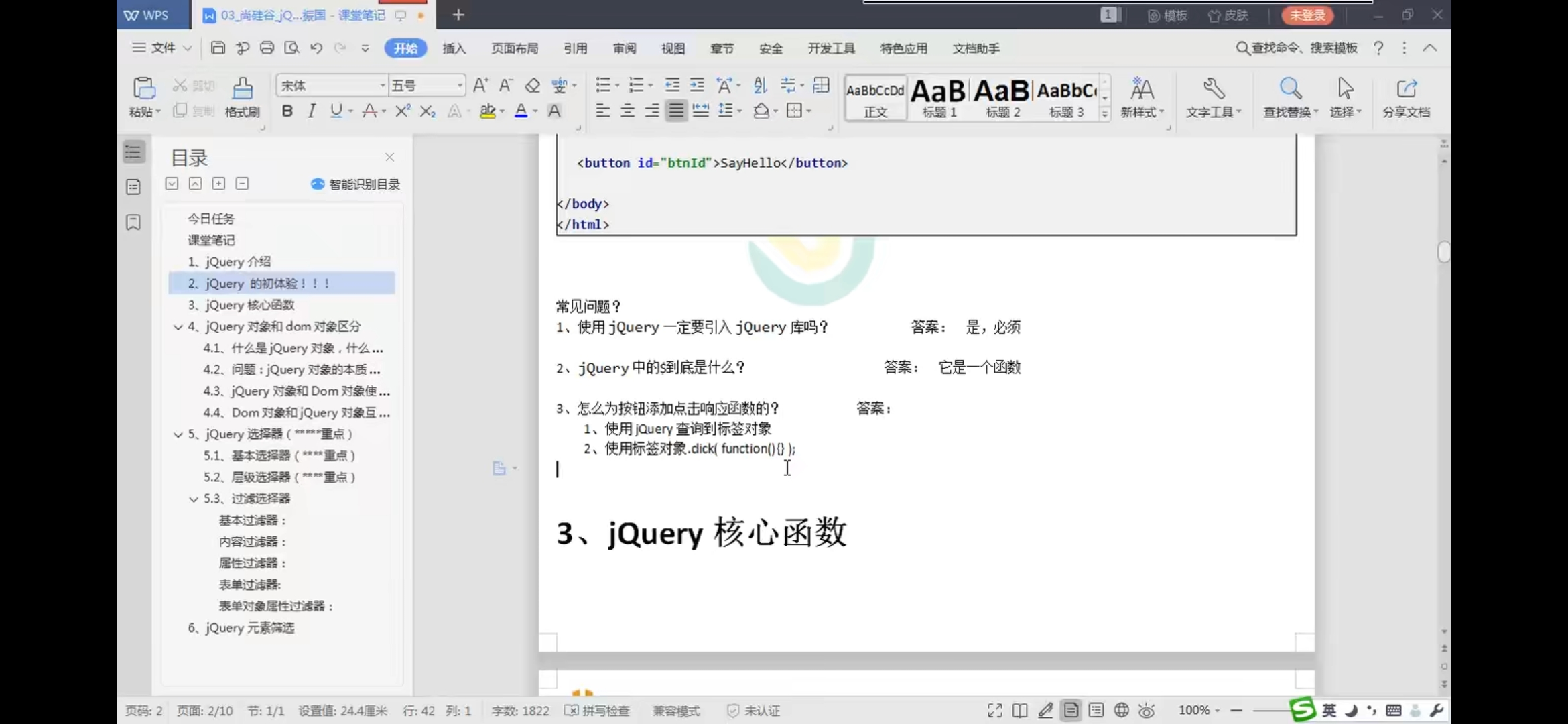The width and height of the screenshot is (1568, 724).
Task: Open the outline view sidebar icon
Action: [133, 152]
